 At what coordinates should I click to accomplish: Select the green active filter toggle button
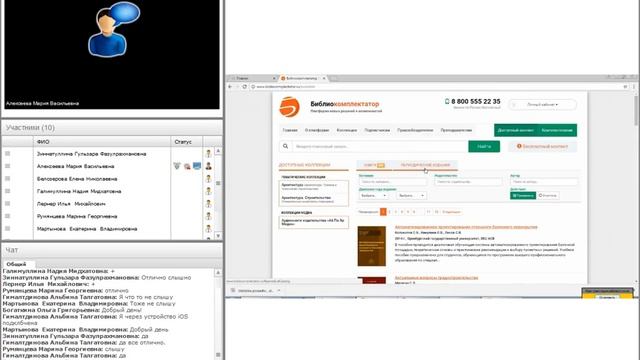pos(523,196)
